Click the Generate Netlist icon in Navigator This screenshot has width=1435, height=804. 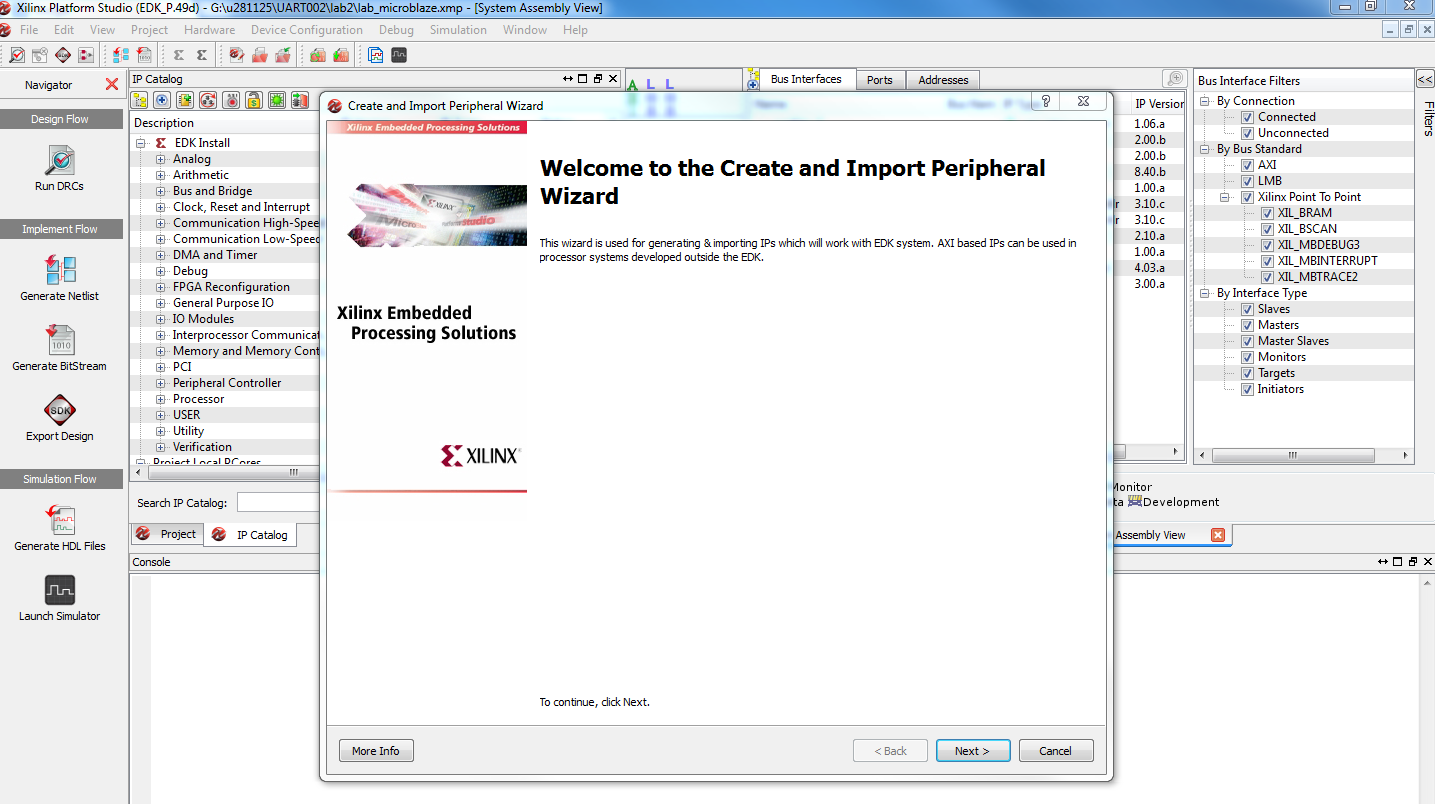pyautogui.click(x=59, y=270)
